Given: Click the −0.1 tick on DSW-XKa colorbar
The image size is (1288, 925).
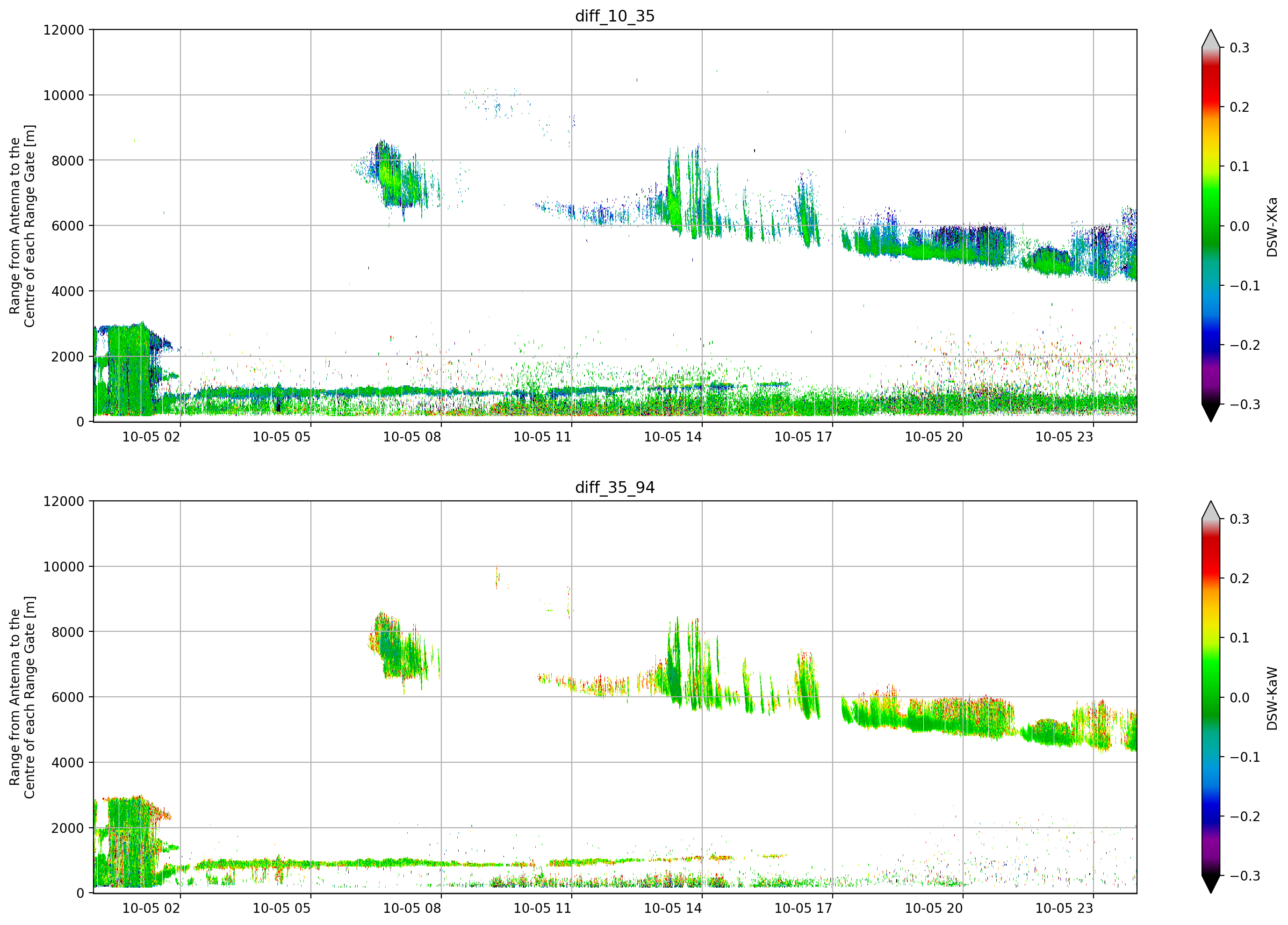Looking at the screenshot, I should 1245,285.
